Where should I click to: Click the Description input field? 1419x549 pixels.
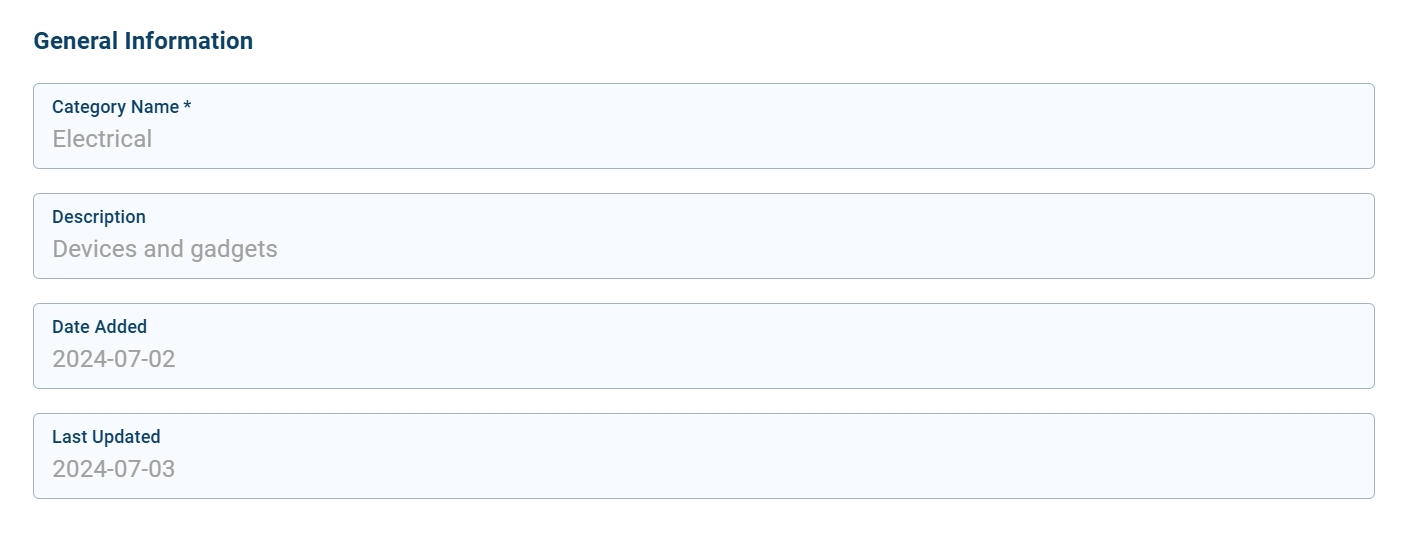pos(703,249)
